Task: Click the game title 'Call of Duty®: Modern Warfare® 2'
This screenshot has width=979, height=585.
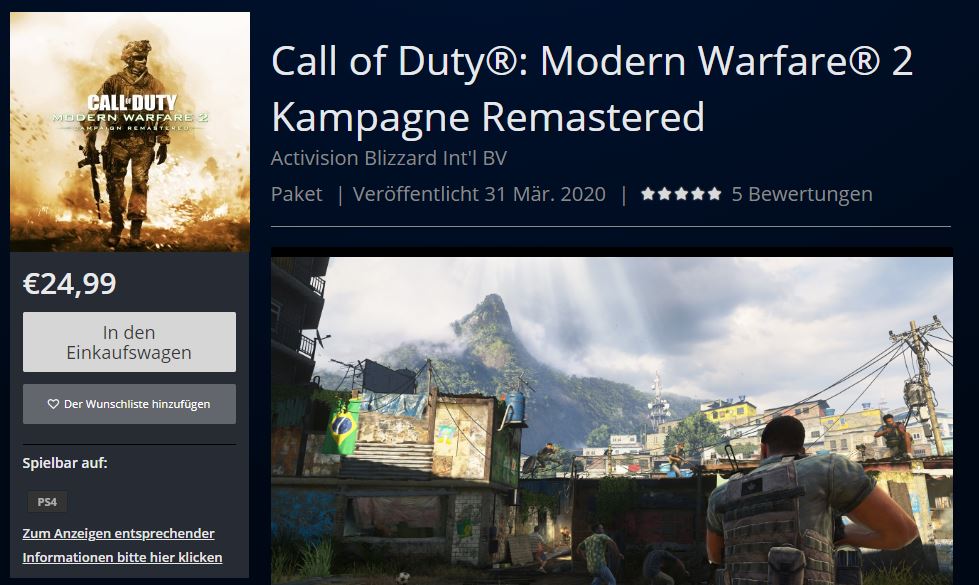Action: coord(592,61)
